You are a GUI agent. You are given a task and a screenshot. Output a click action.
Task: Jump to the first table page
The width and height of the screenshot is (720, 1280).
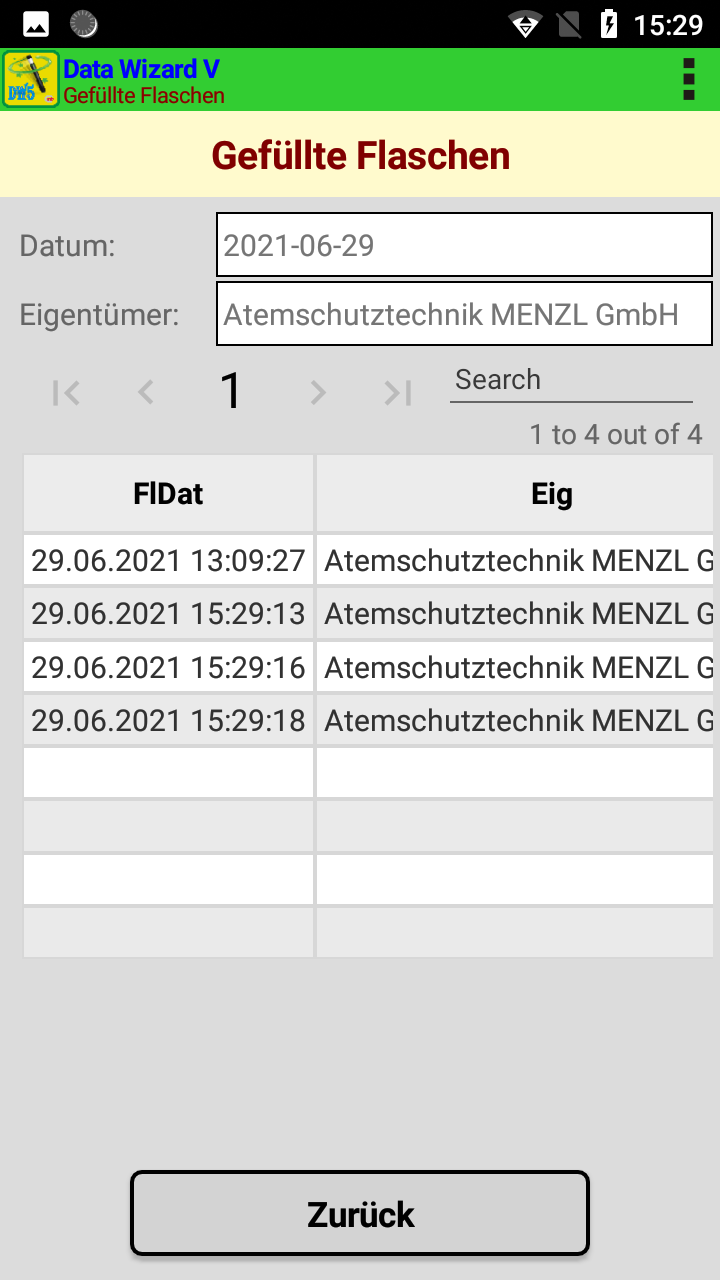pos(66,393)
